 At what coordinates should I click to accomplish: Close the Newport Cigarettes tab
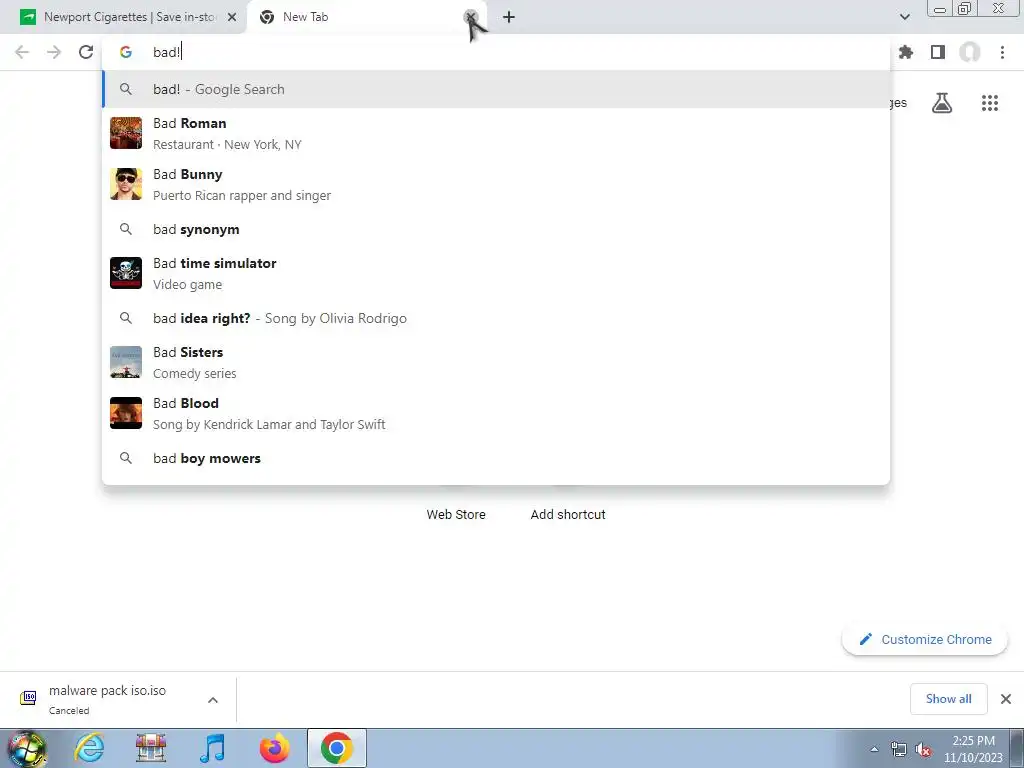point(231,17)
